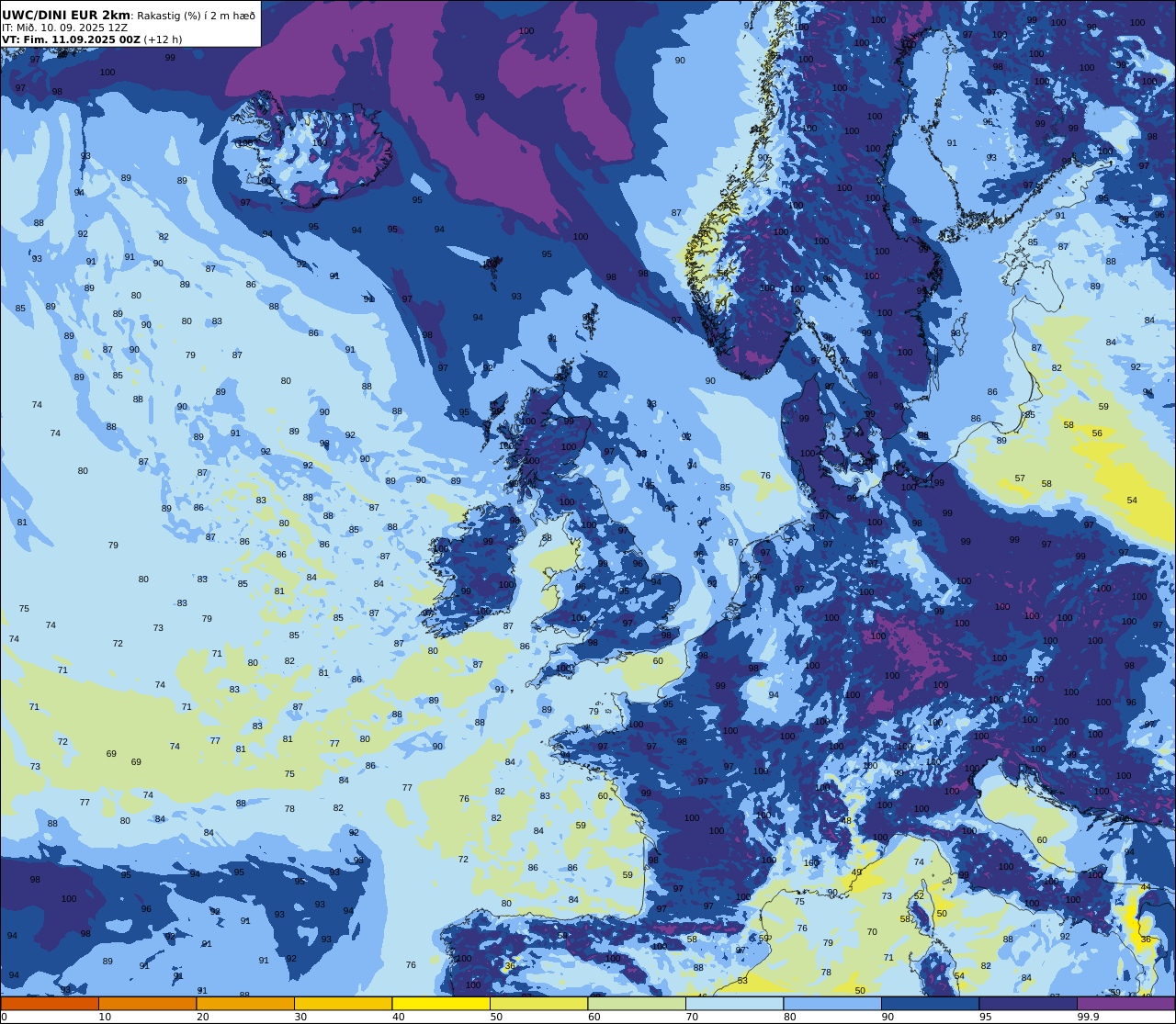1176x1024 pixels.
Task: Click the legend tick label '30'
Action: (300, 1017)
